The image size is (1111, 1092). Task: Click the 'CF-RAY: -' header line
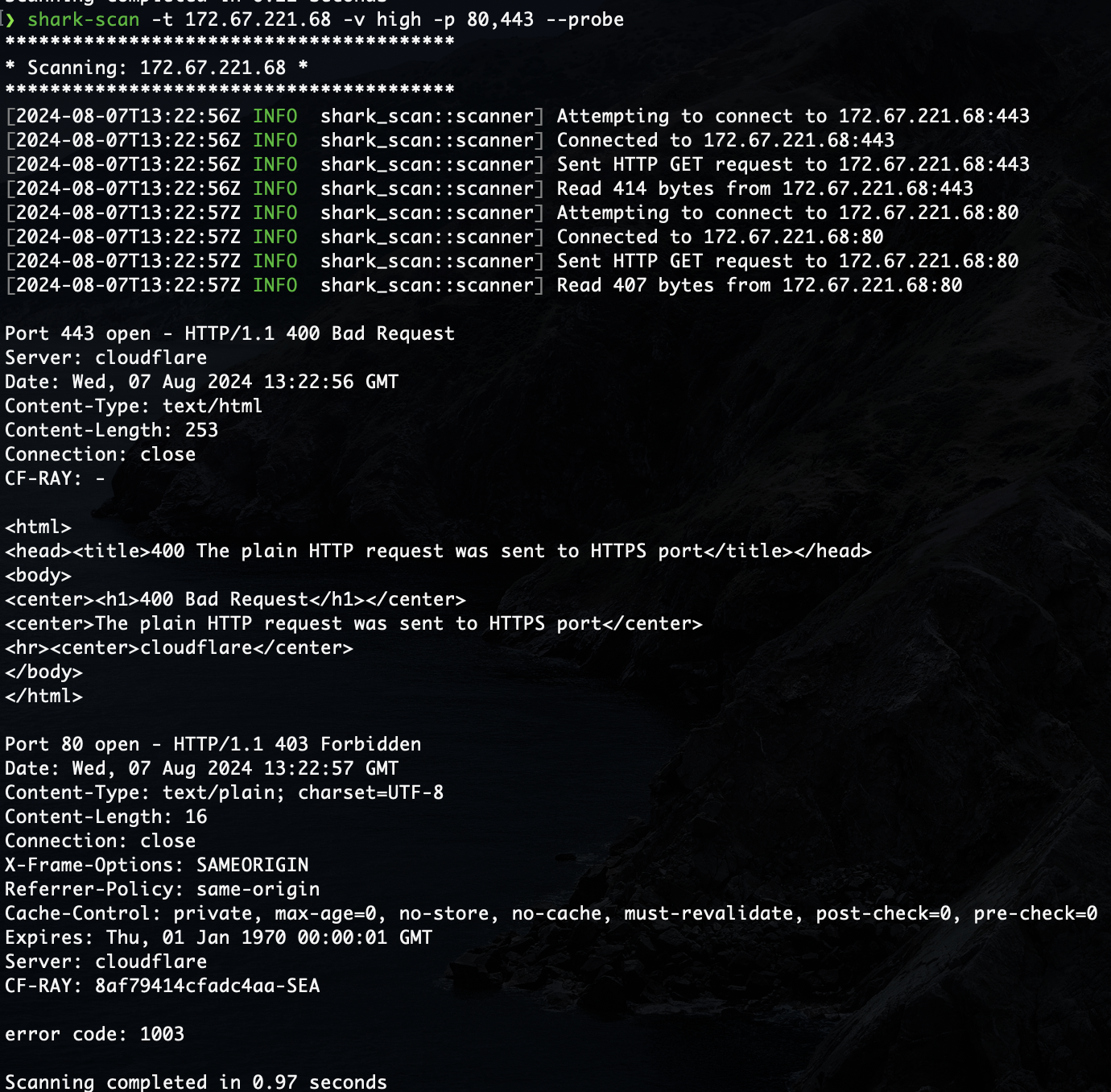(x=55, y=478)
